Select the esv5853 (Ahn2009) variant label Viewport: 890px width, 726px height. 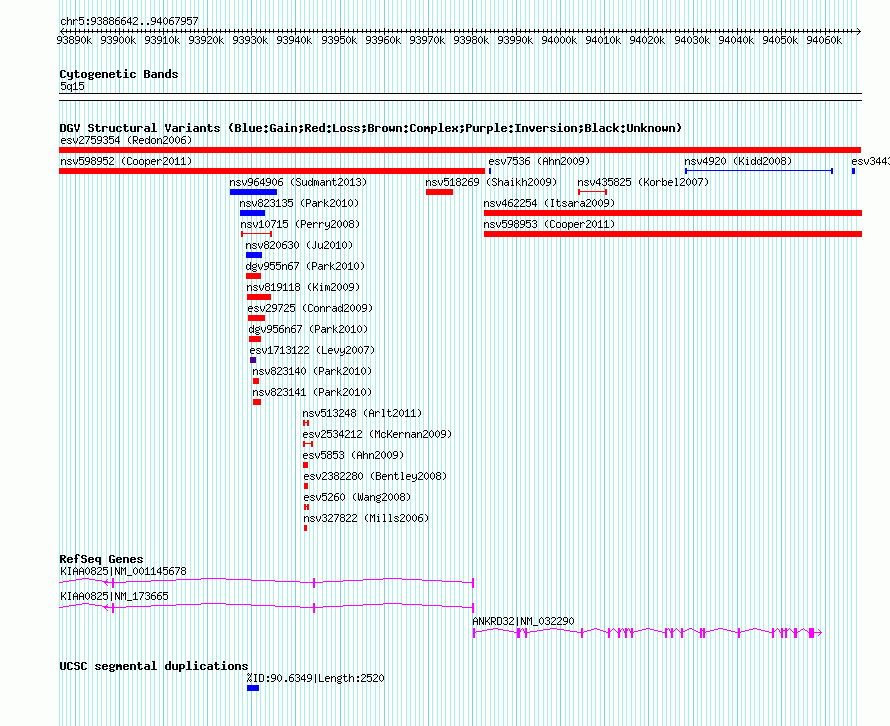pyautogui.click(x=353, y=455)
